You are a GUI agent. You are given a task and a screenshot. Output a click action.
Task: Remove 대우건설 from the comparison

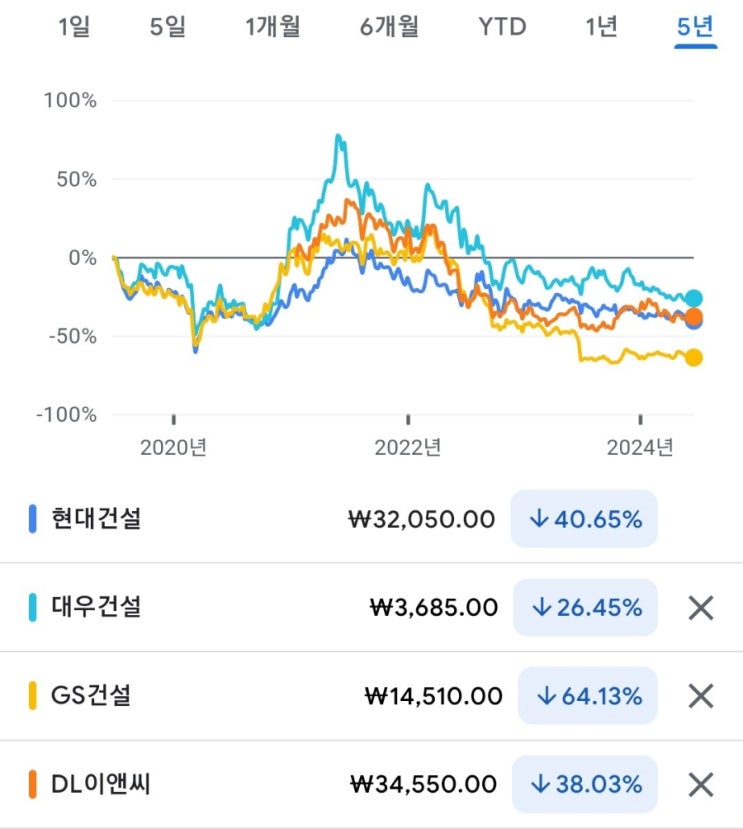coord(701,607)
